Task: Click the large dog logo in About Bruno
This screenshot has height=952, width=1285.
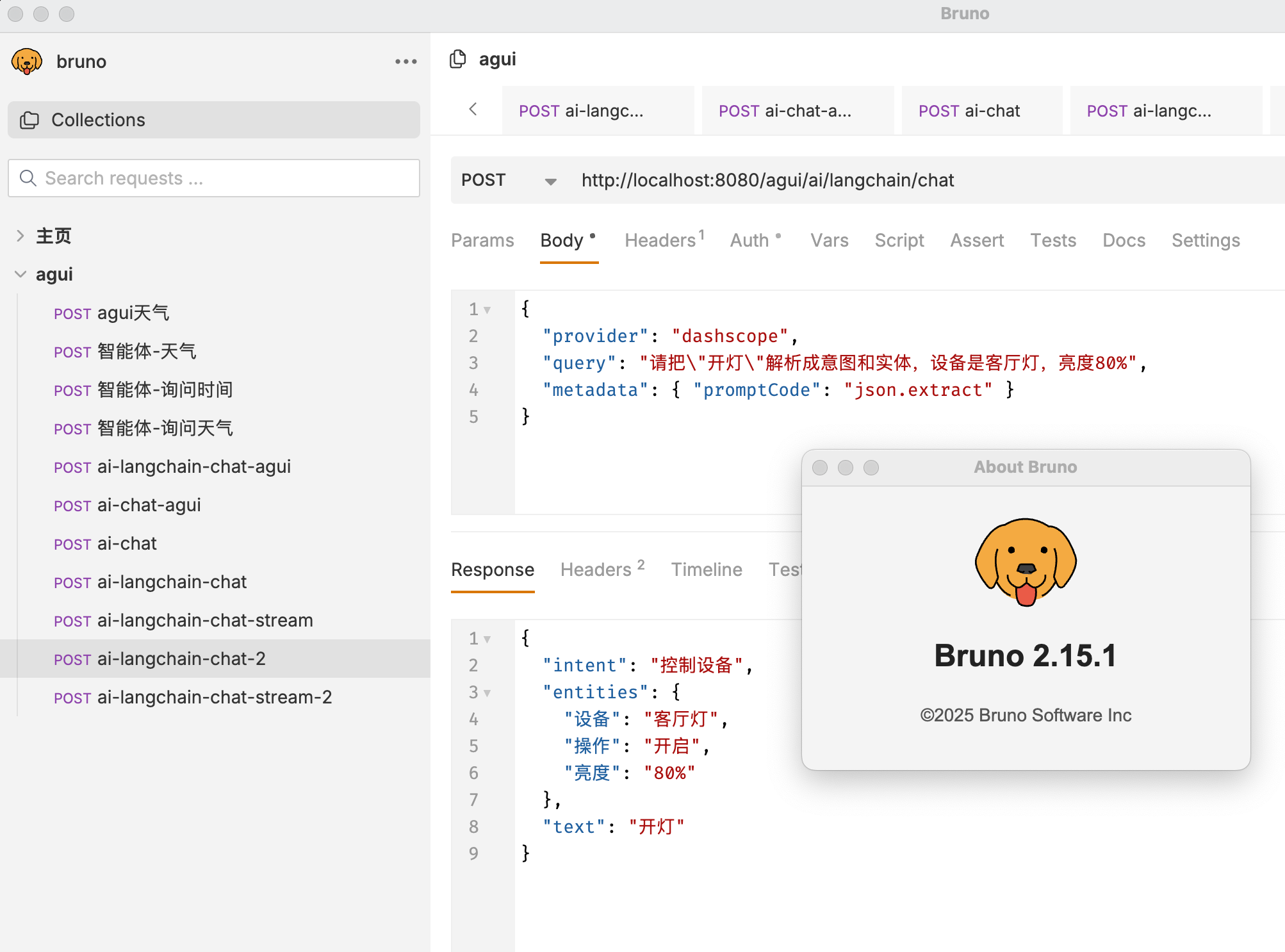Action: 1026,561
